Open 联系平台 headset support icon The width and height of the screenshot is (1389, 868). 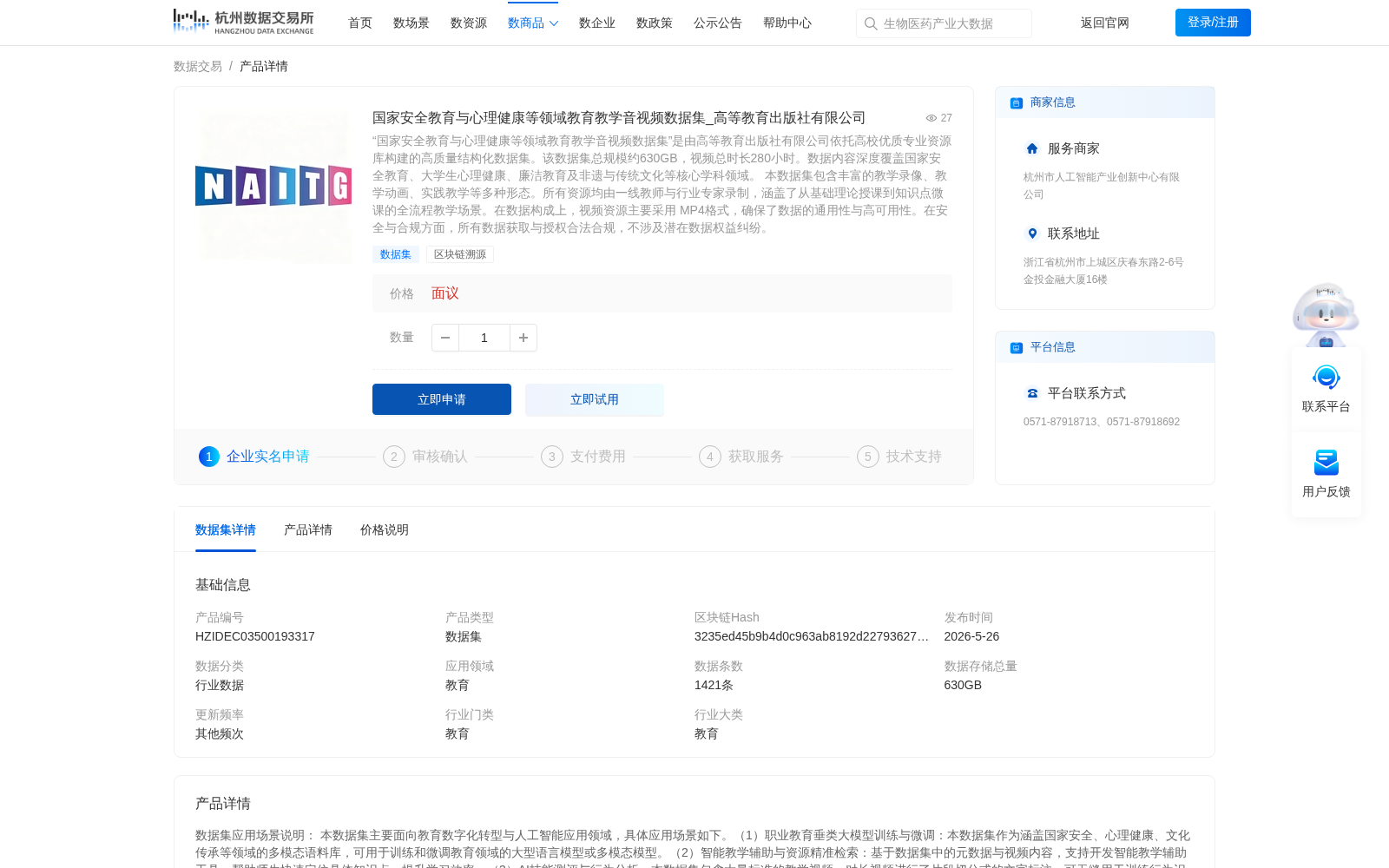[1326, 378]
